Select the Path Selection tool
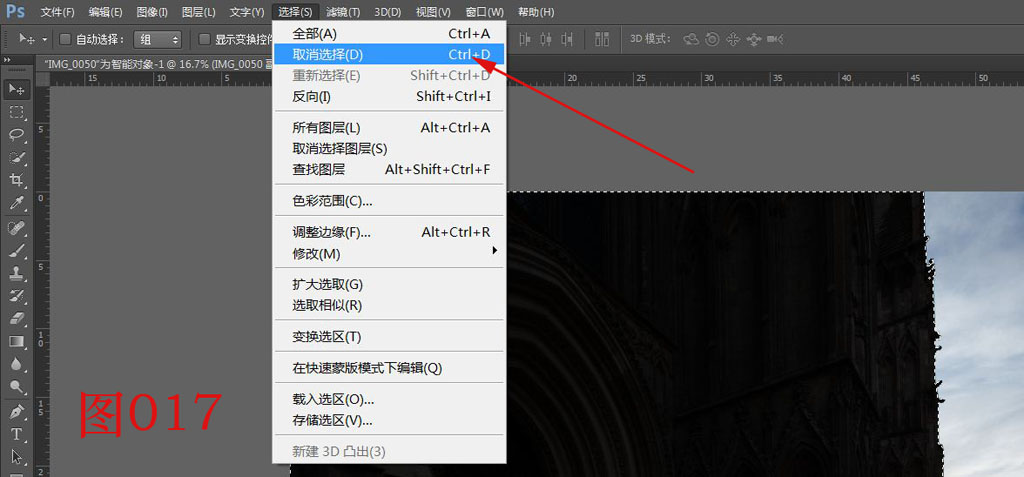This screenshot has width=1024, height=477. coord(16,457)
